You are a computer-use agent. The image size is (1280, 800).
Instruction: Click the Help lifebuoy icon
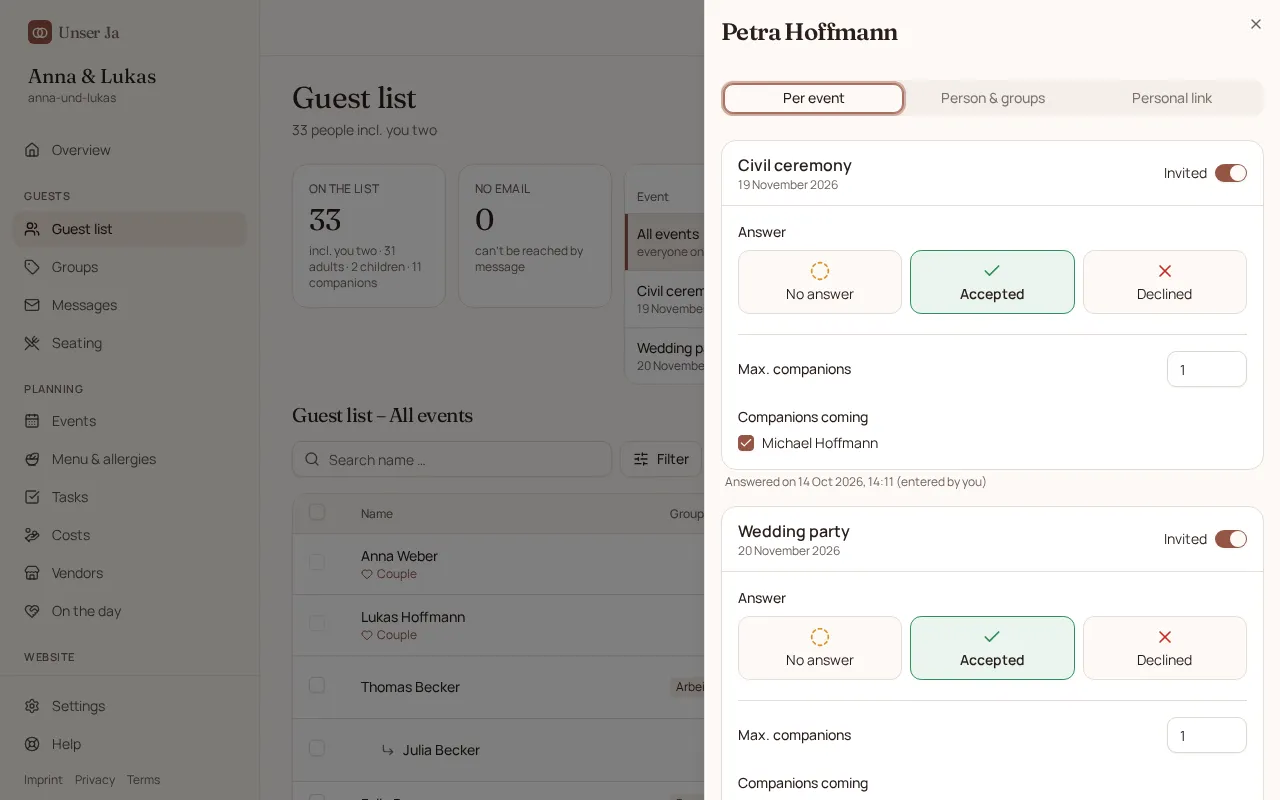click(32, 744)
